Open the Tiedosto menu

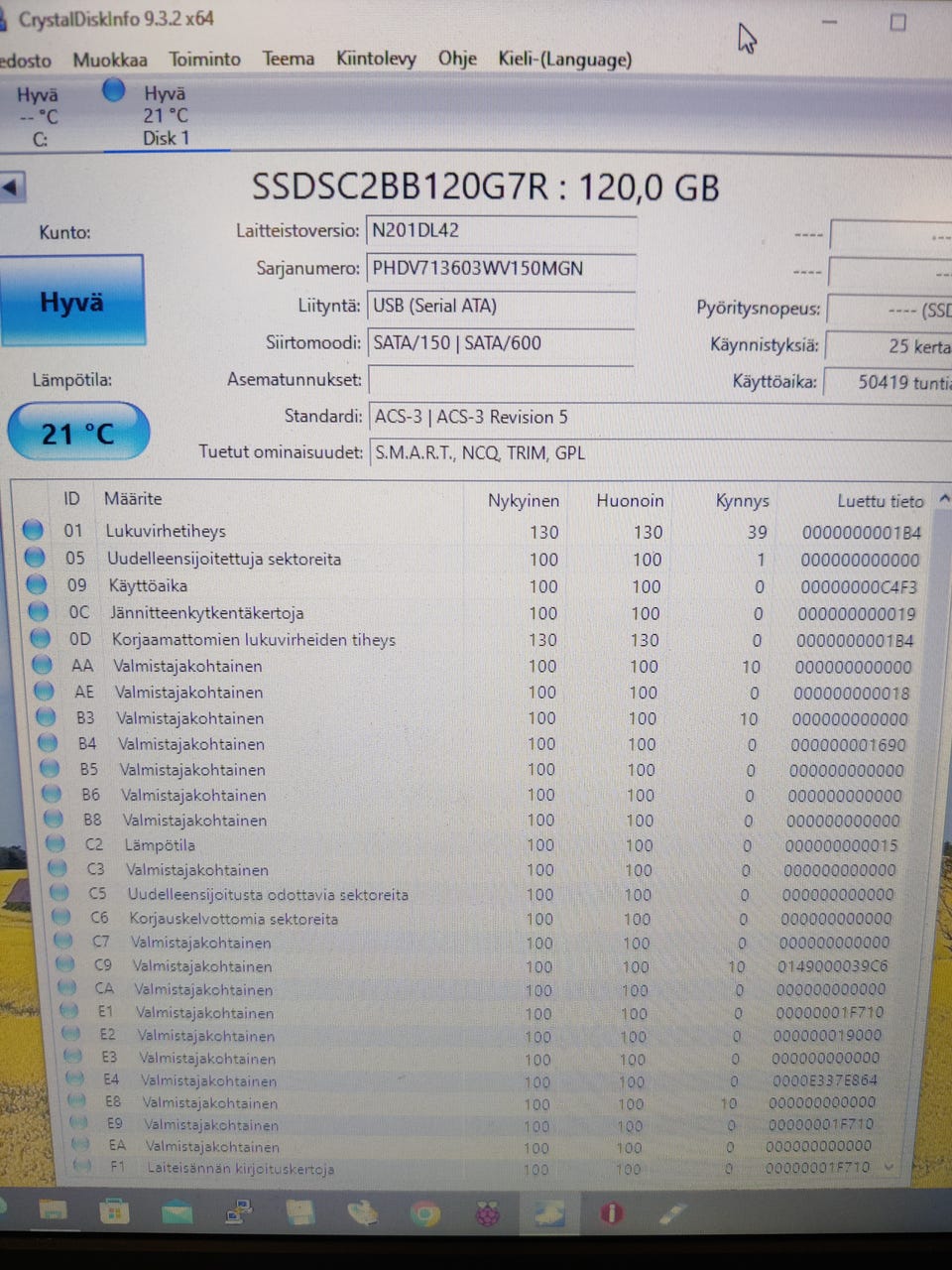coord(25,61)
